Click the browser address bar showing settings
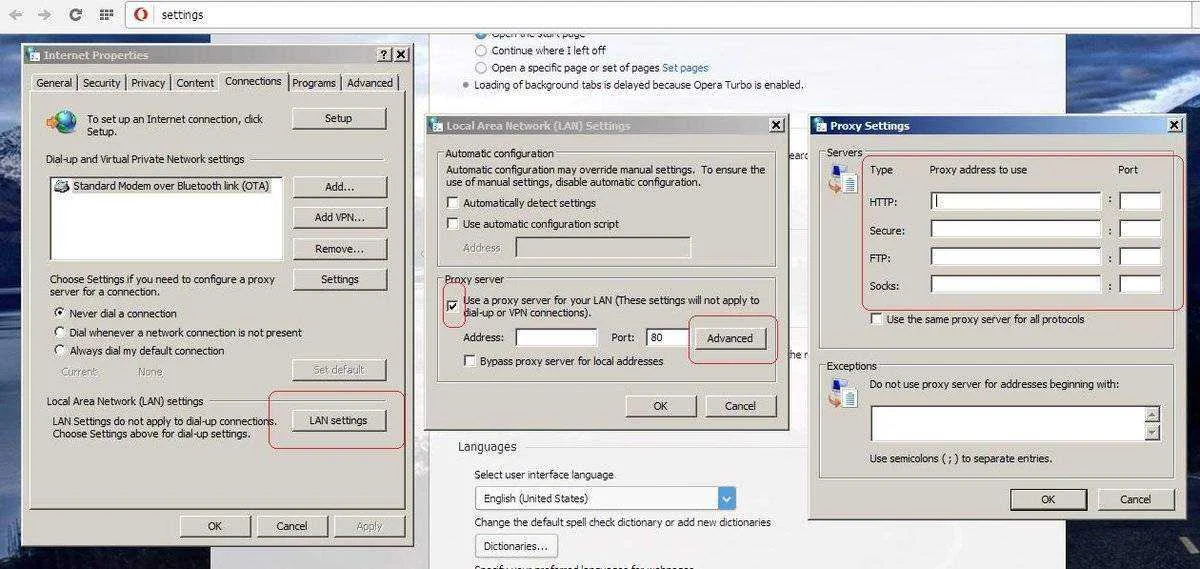Viewport: 1200px width, 569px height. pos(660,15)
